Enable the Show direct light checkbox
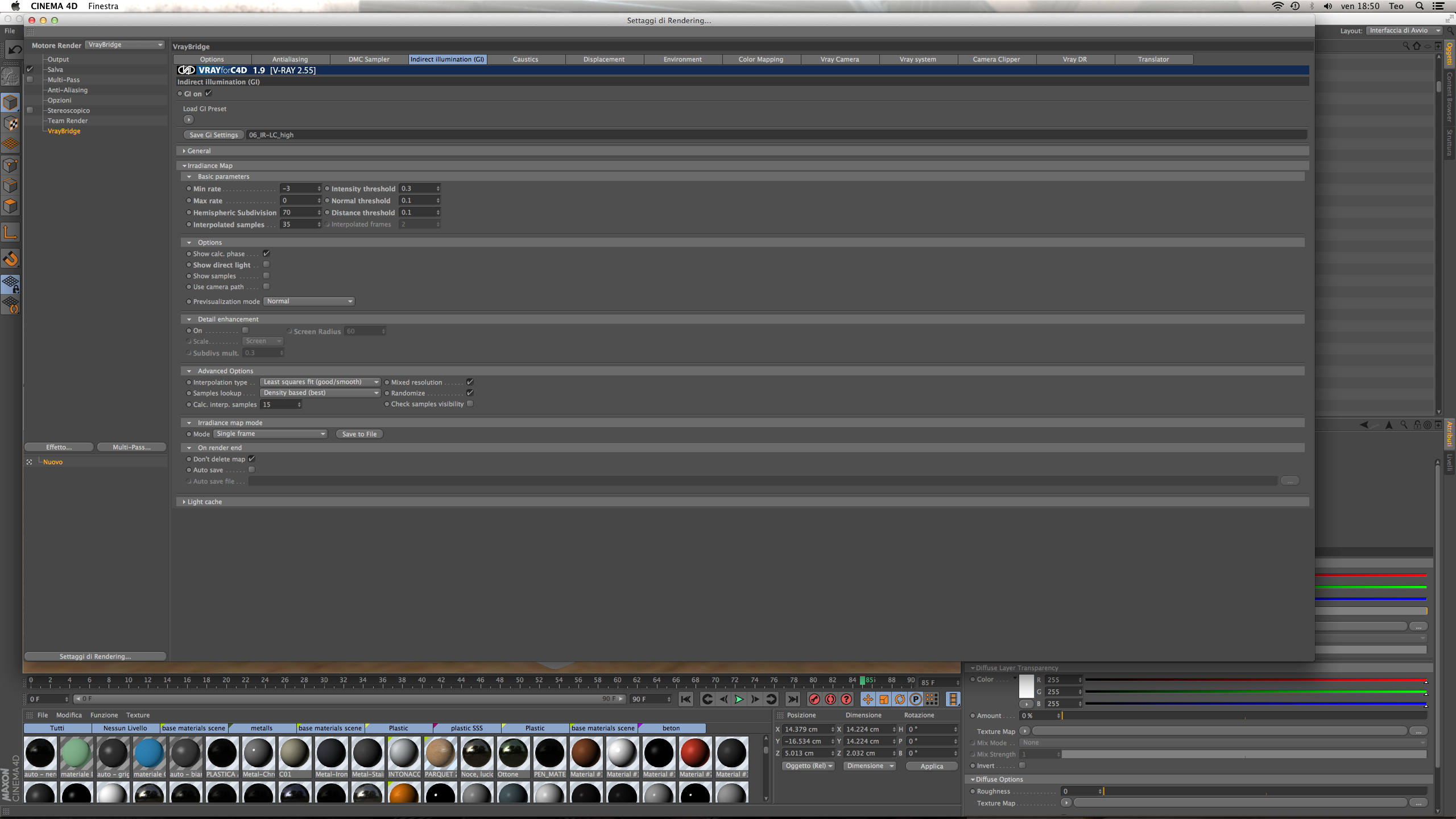 click(266, 264)
